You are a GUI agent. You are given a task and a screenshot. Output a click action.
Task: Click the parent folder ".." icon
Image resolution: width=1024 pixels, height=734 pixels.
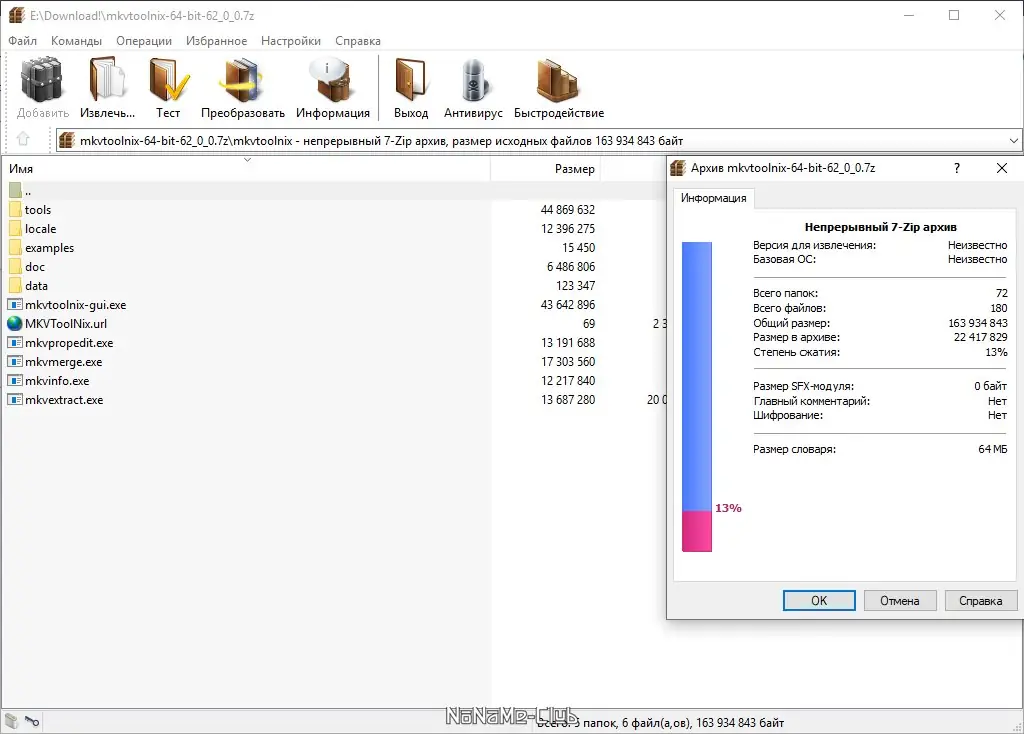pos(15,191)
